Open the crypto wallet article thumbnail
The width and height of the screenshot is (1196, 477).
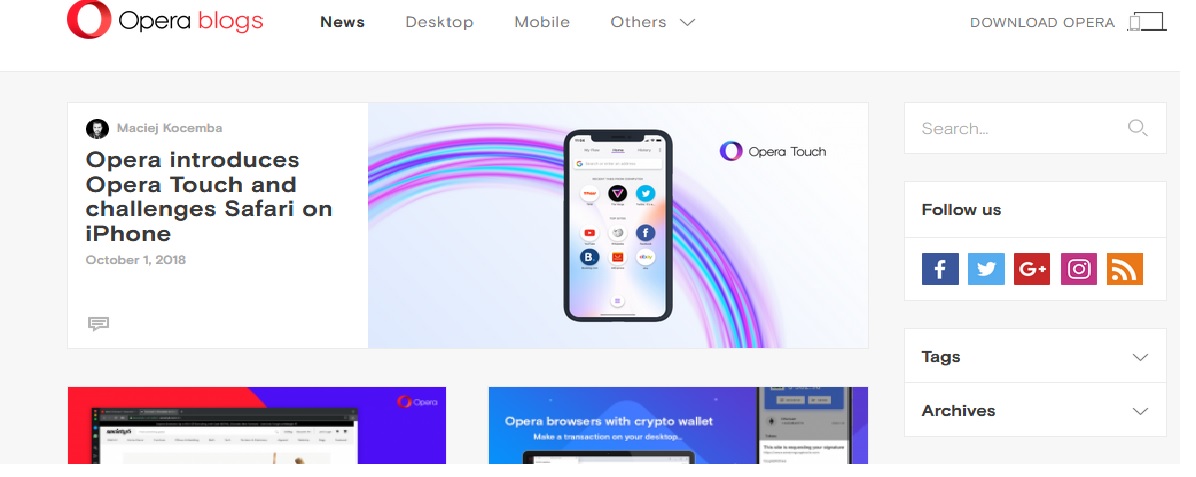coord(678,425)
